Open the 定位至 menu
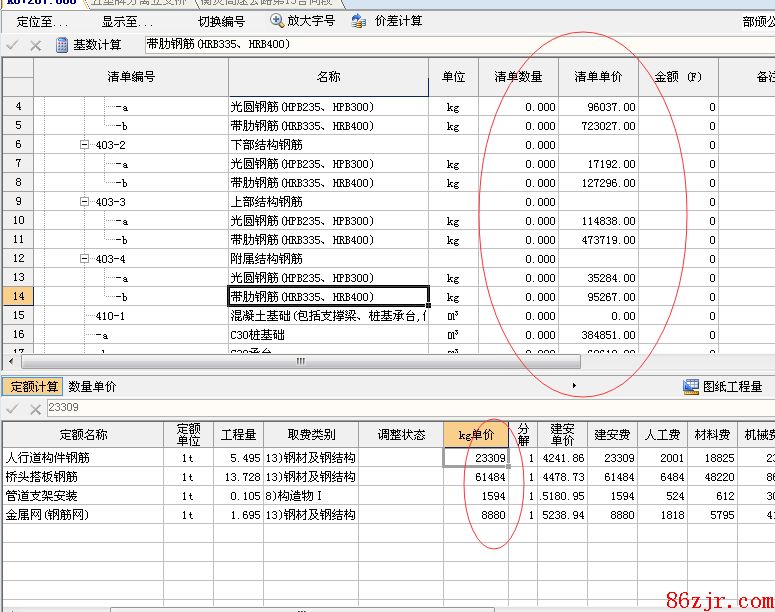775x612 pixels. tap(43, 21)
